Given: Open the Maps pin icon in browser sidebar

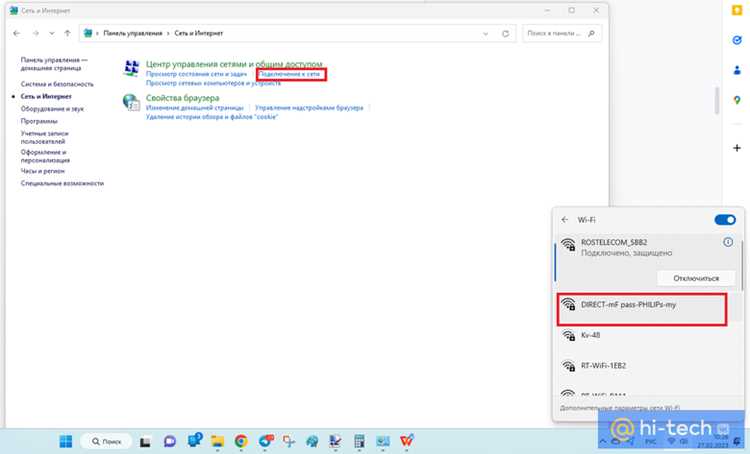Looking at the screenshot, I should (737, 100).
